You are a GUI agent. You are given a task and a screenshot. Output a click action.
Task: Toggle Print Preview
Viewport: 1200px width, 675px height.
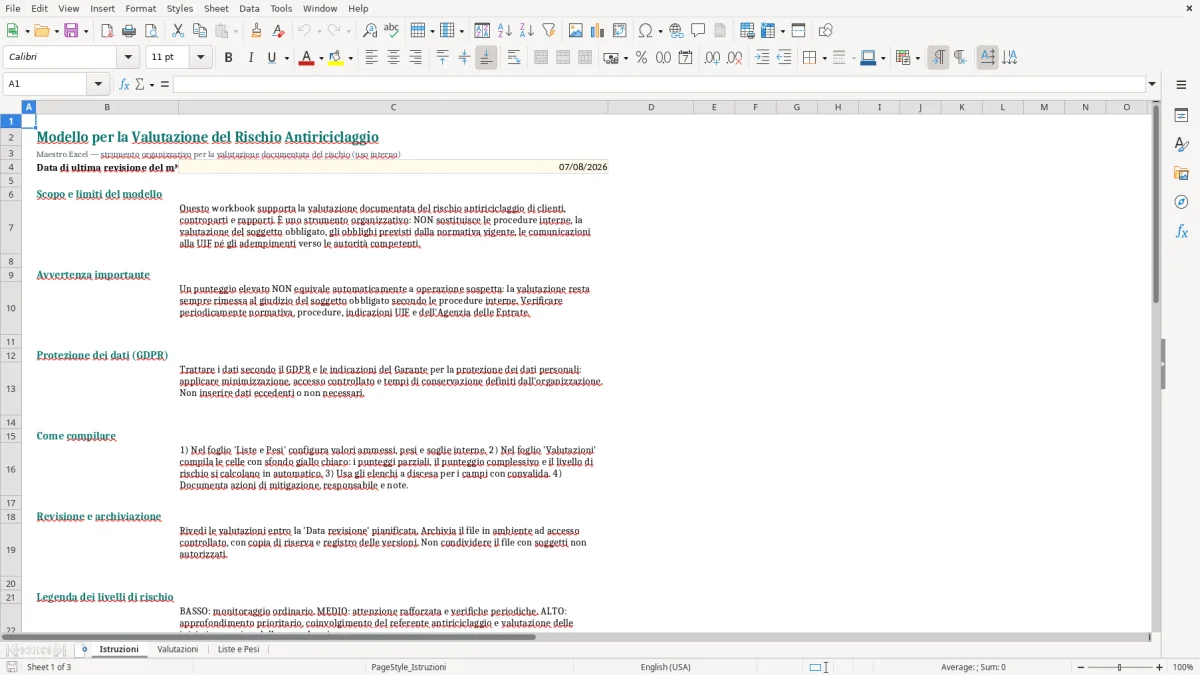[x=151, y=31]
